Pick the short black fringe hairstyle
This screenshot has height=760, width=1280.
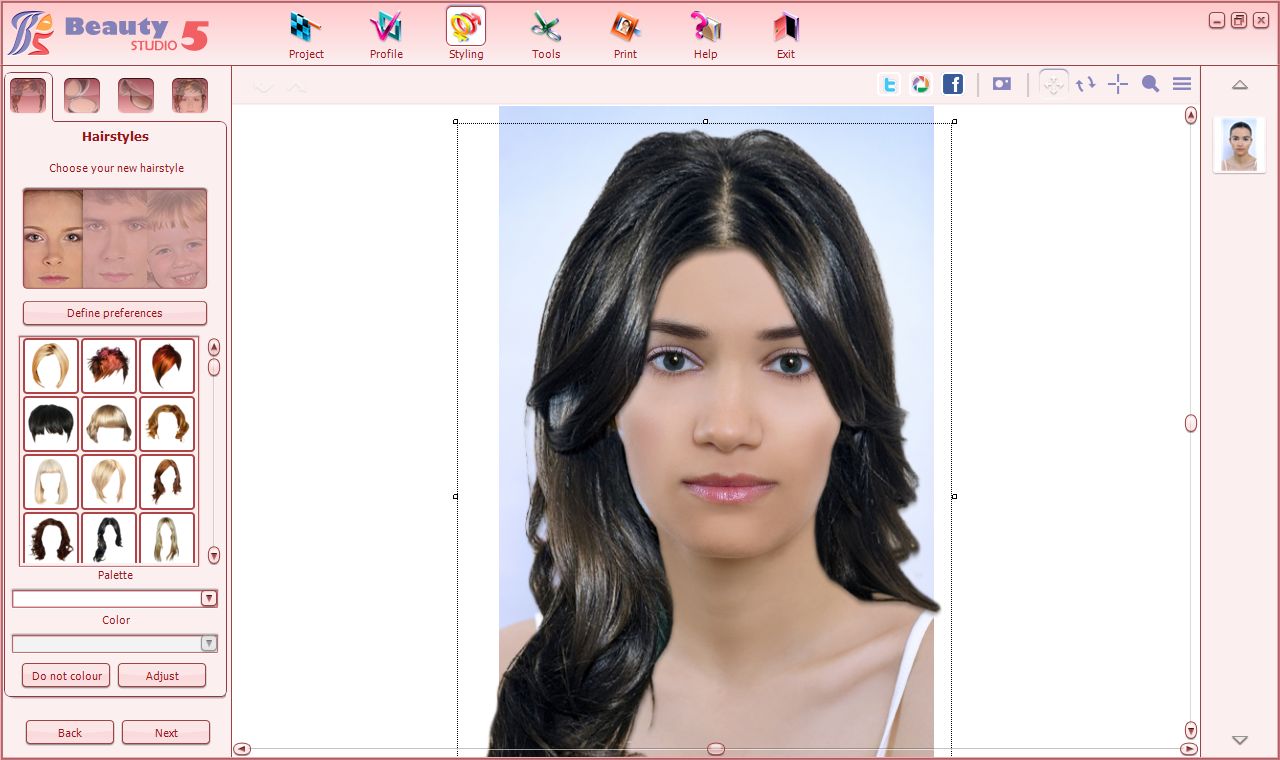[x=51, y=424]
